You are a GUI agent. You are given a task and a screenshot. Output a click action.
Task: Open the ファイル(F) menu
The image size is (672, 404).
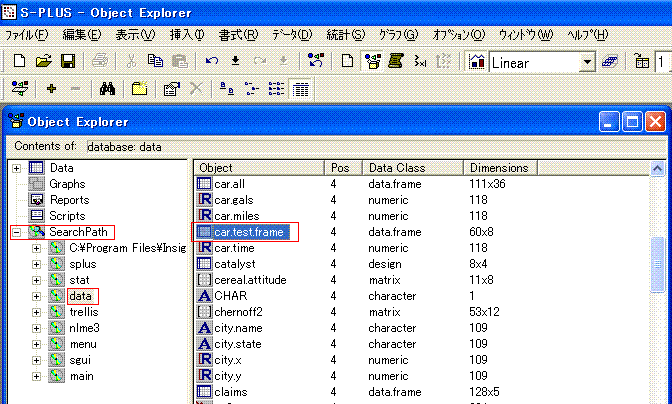tap(27, 35)
